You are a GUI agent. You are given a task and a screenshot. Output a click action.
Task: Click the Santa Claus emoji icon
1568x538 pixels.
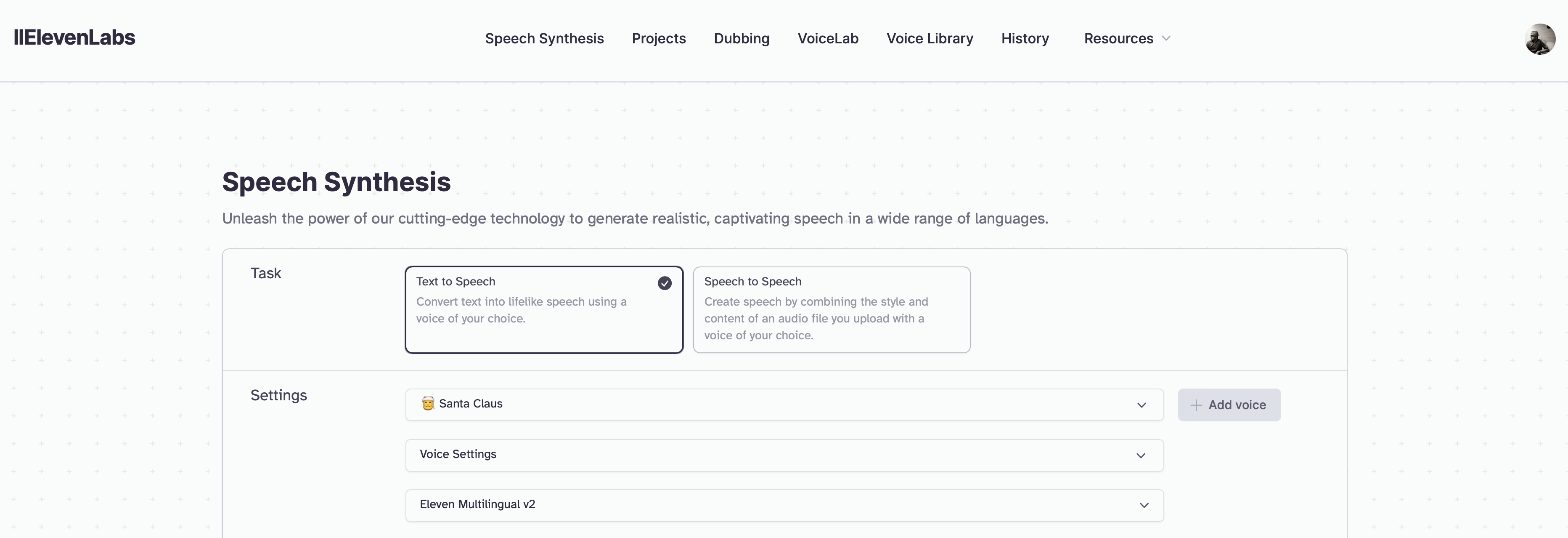[428, 403]
